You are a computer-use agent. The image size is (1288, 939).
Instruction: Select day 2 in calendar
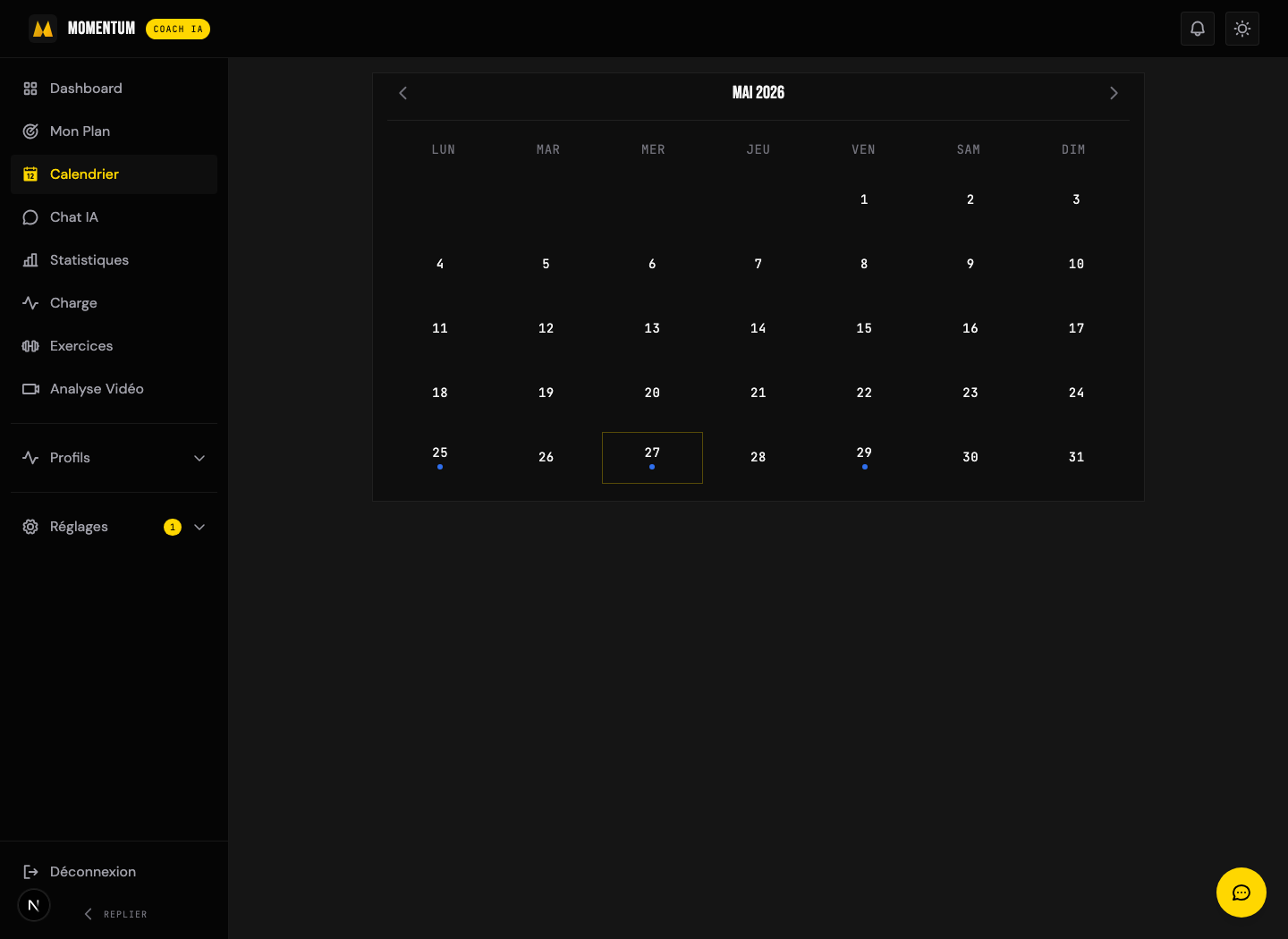[x=970, y=199]
